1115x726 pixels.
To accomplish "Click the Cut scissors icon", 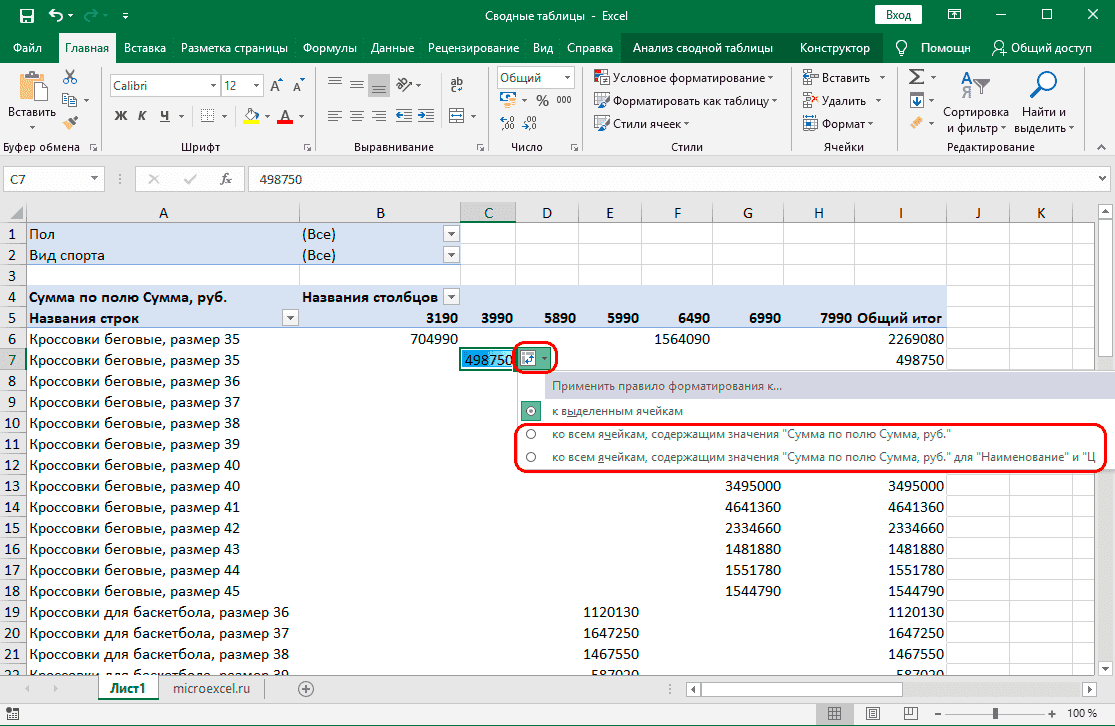I will point(70,77).
